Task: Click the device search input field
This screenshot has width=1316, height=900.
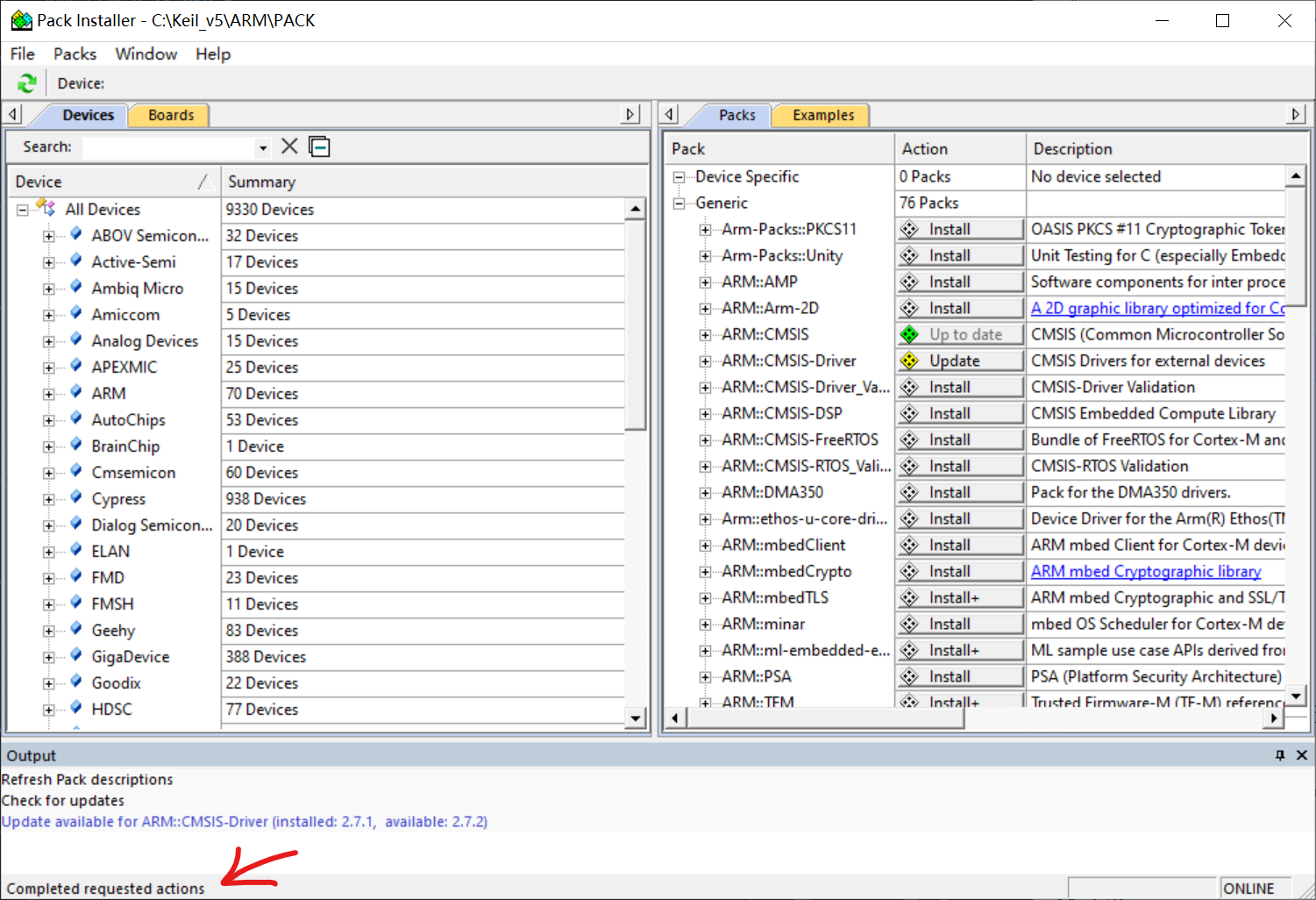Action: (x=167, y=147)
